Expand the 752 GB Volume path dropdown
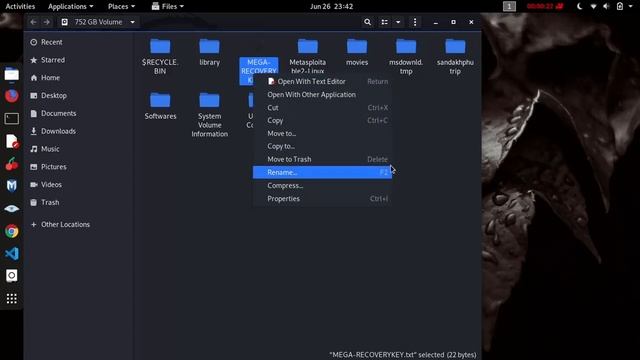Image resolution: width=640 pixels, height=360 pixels. [x=133, y=22]
